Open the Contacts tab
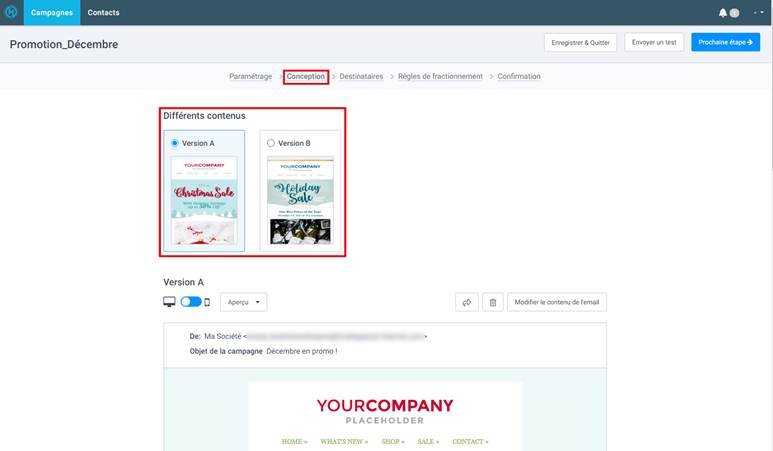 tap(103, 13)
